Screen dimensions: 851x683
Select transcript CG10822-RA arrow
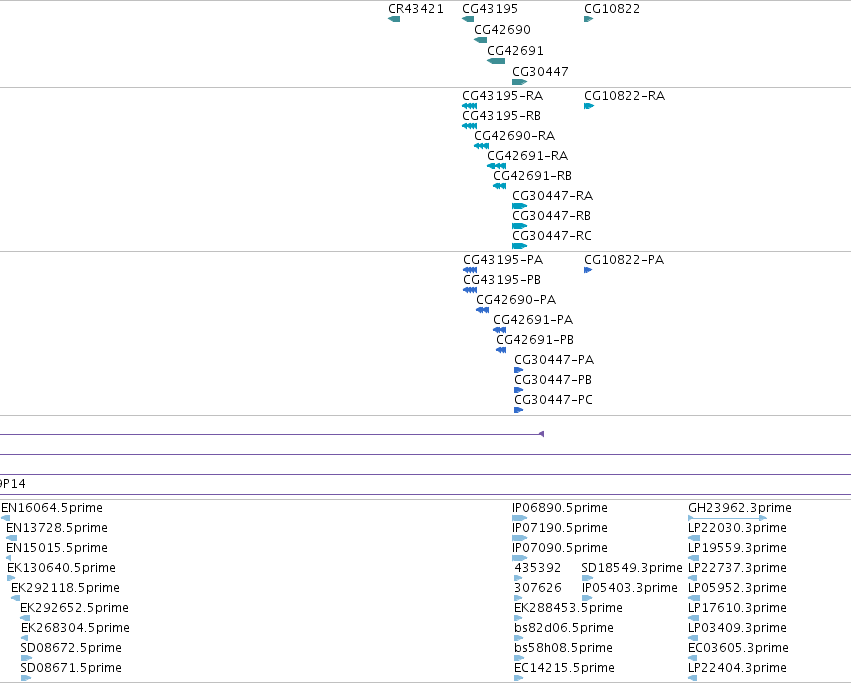point(589,106)
